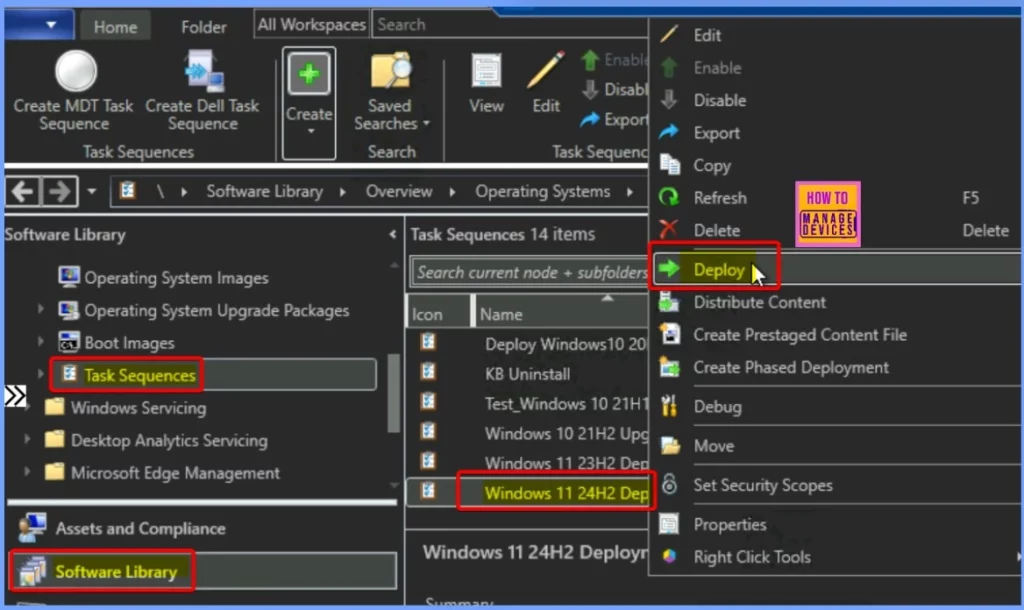Viewport: 1024px width, 610px height.
Task: Open the Saved Searches folder icon
Action: tap(391, 71)
